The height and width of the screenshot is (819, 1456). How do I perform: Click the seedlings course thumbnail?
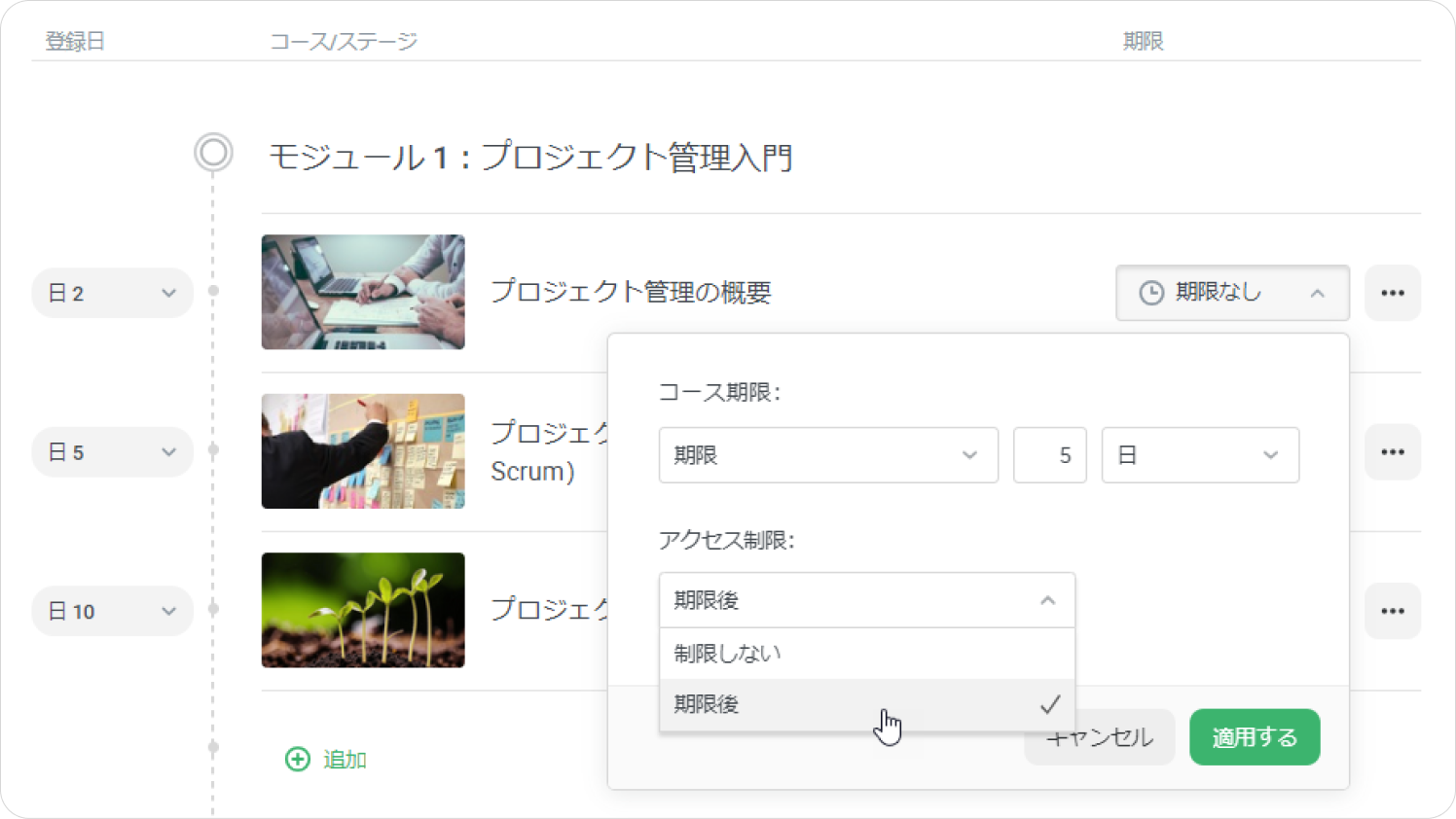(x=363, y=610)
